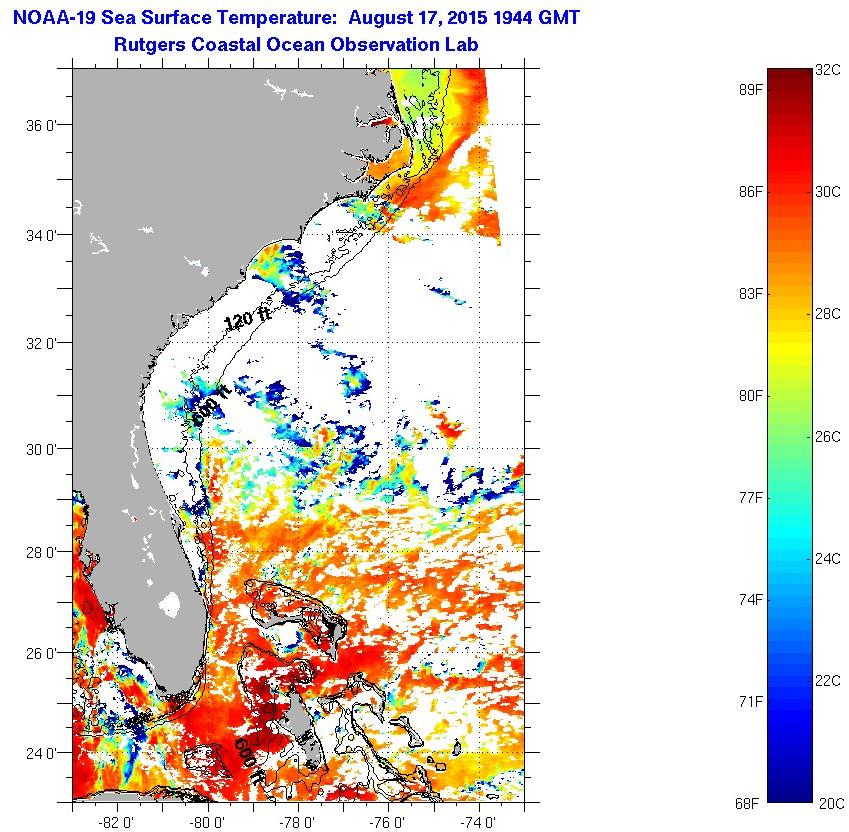
Task: Click the 80F colorbar label
Action: pos(751,396)
